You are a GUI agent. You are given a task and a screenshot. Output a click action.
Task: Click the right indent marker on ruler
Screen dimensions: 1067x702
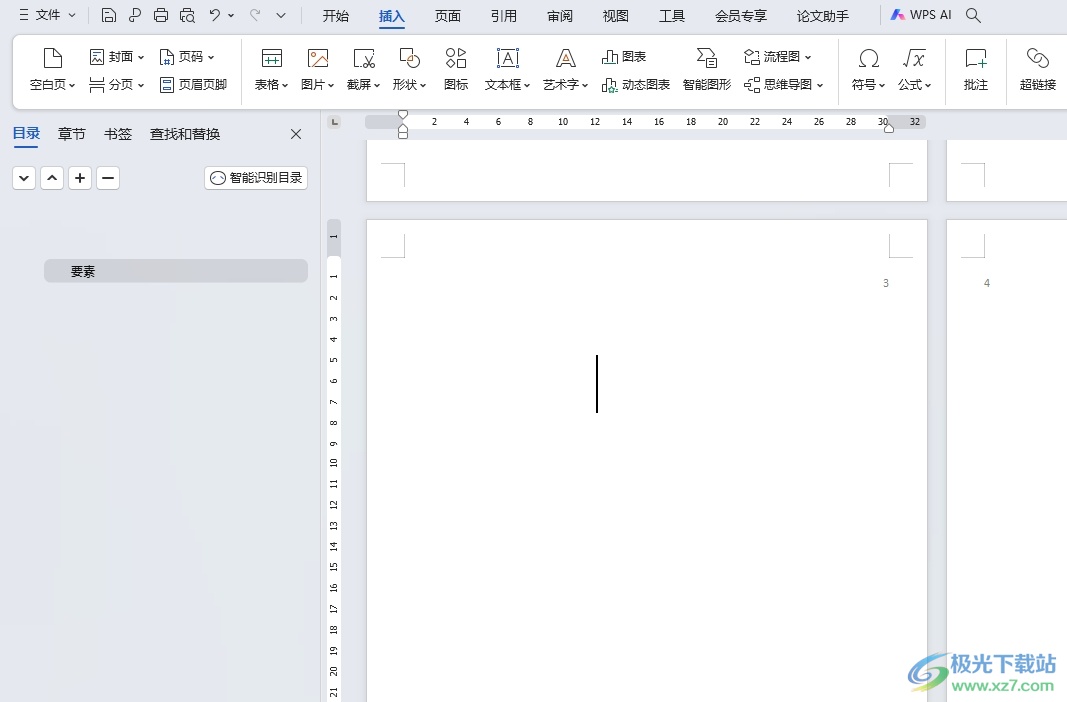(x=889, y=128)
